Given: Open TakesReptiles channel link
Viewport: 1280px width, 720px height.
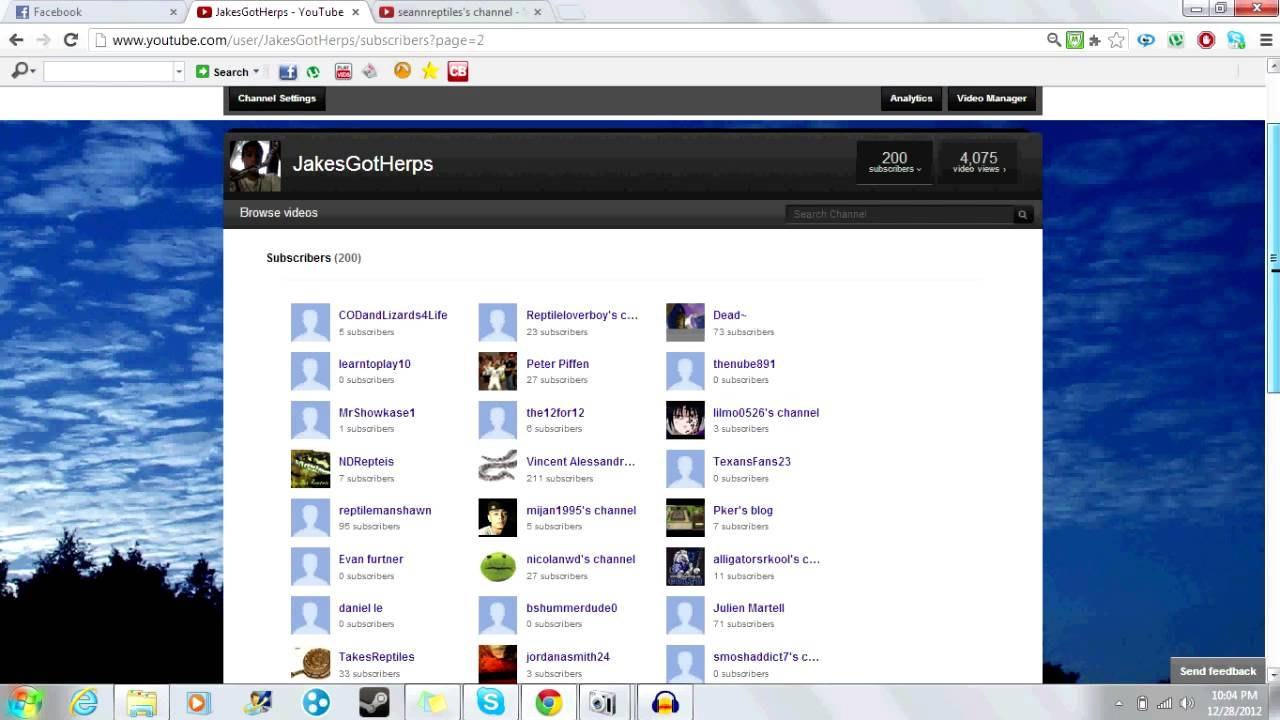Looking at the screenshot, I should click(x=377, y=657).
